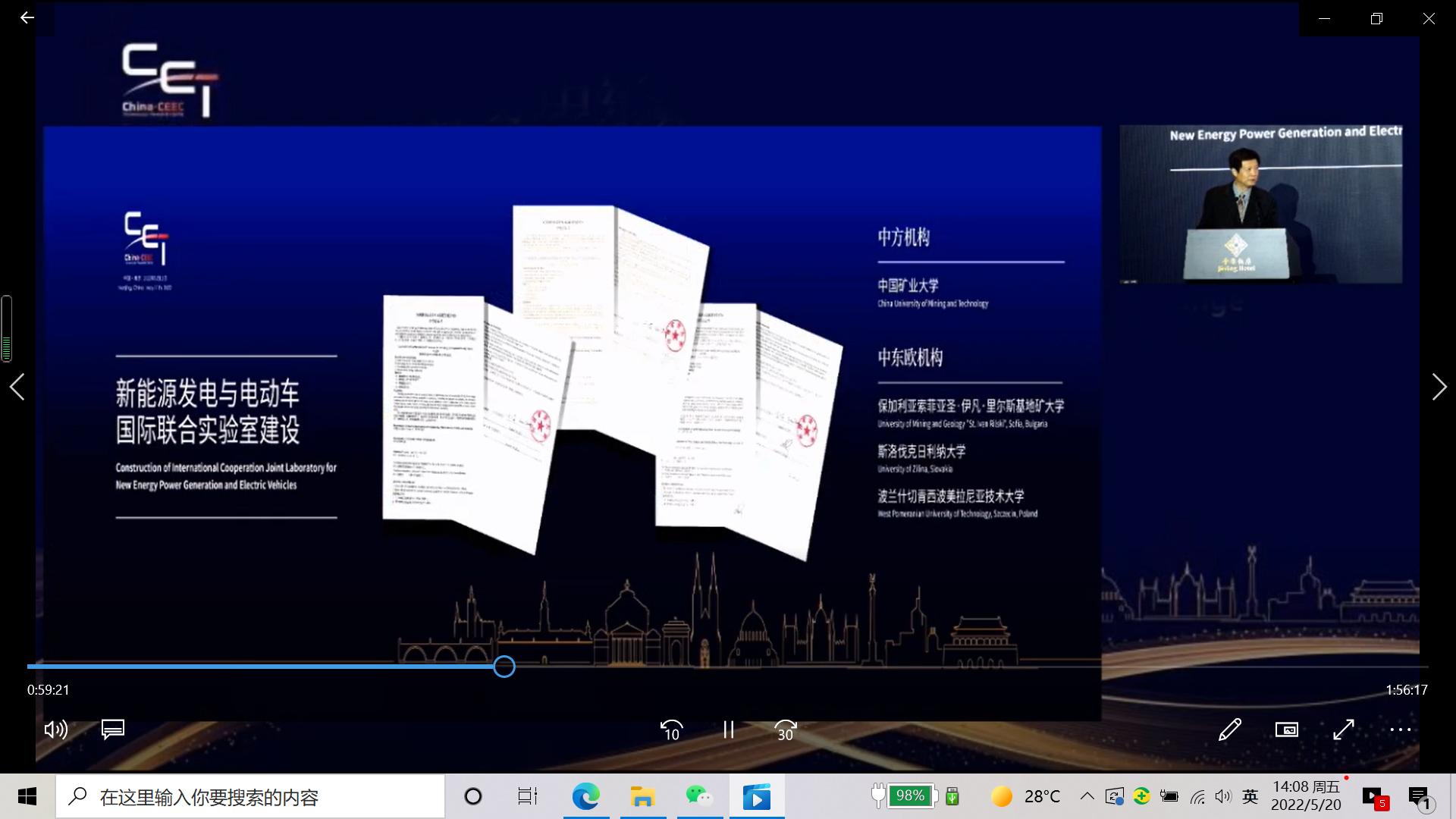Pause the video playback

pyautogui.click(x=728, y=730)
